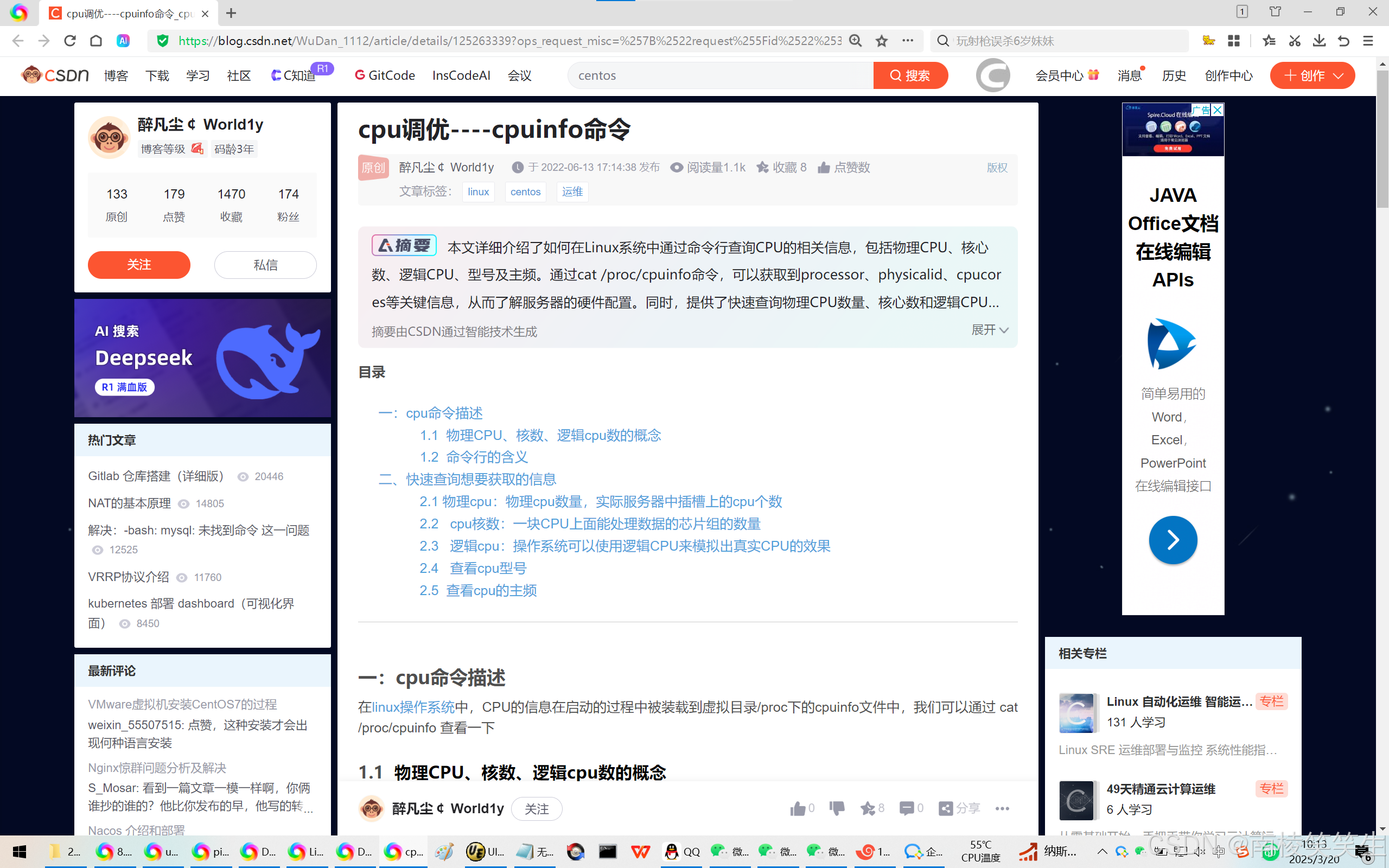
Task: Open dropdown arrow on 创作 button
Action: coord(1339,76)
